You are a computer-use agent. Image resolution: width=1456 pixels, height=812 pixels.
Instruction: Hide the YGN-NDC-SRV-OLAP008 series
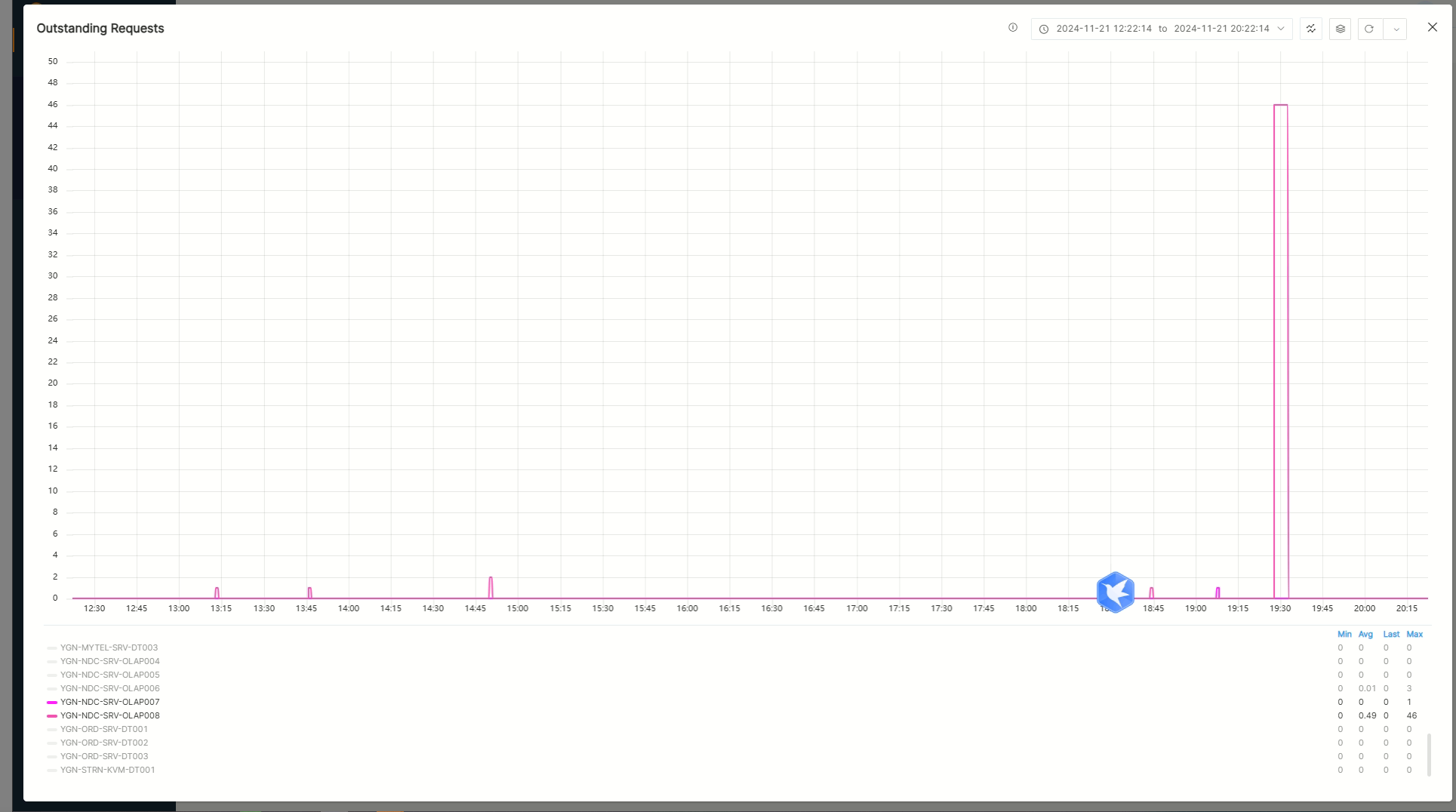click(109, 715)
